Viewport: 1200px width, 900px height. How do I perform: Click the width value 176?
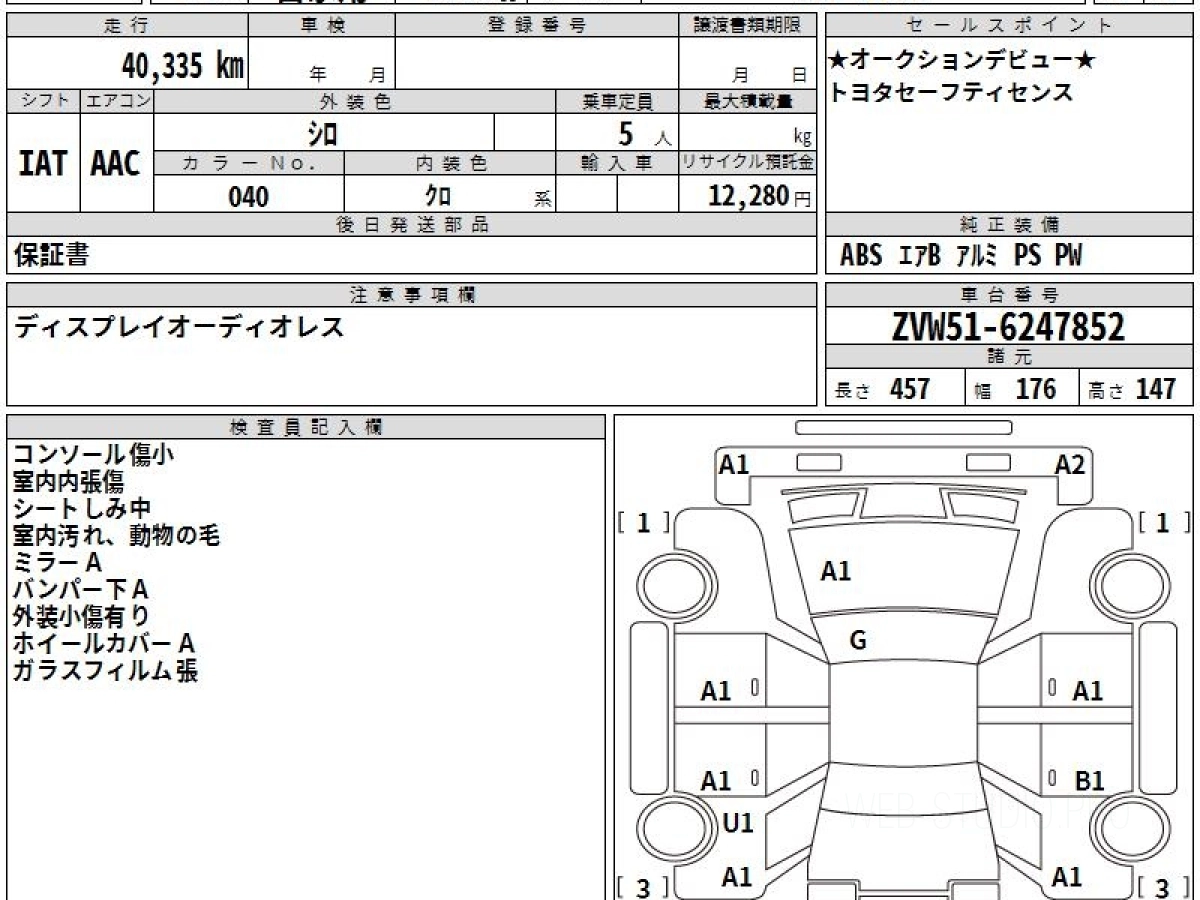[1035, 388]
